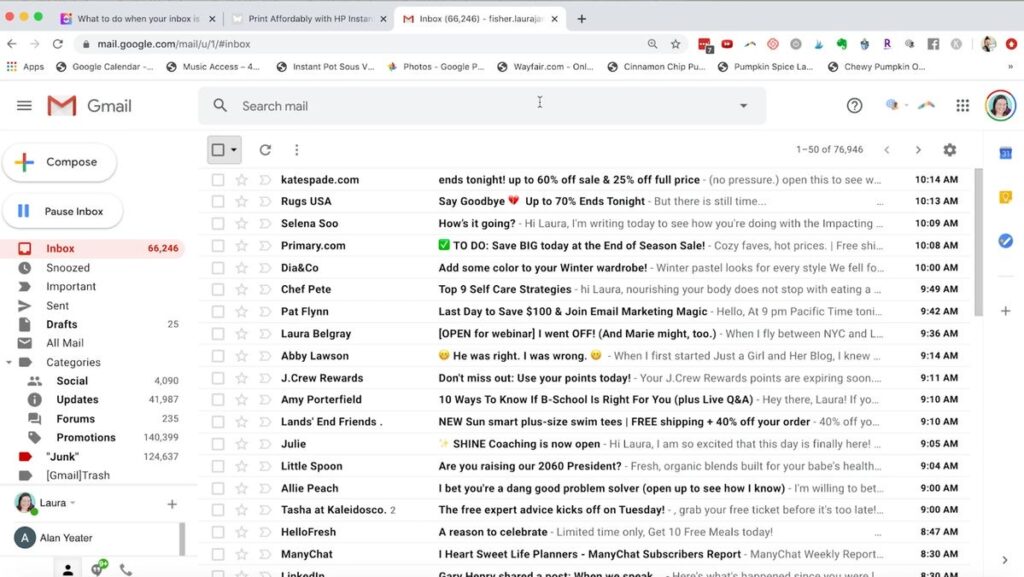Tick the checkbox for Dia&Co email
Screen dimensions: 1024x577
click(218, 268)
